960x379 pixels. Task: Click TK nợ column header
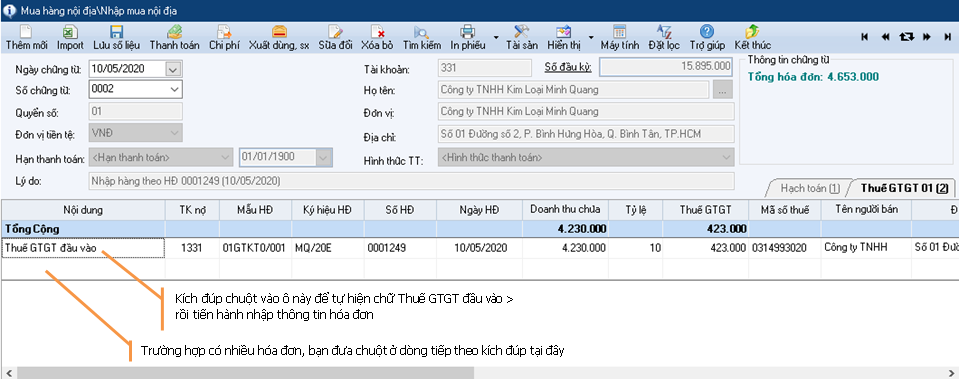click(192, 210)
